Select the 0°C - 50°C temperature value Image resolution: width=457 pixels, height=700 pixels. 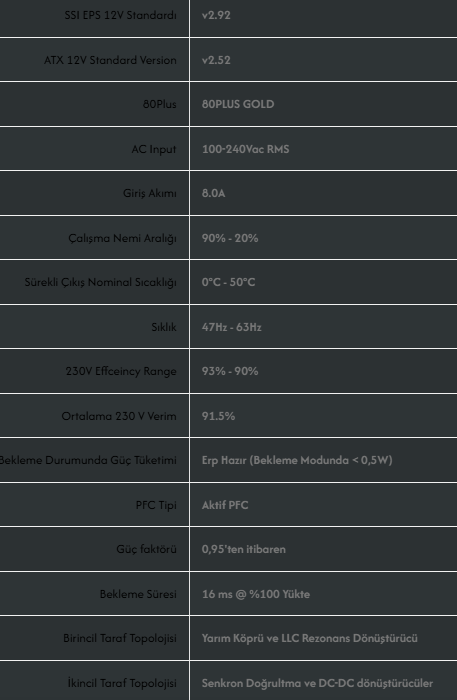click(x=228, y=282)
